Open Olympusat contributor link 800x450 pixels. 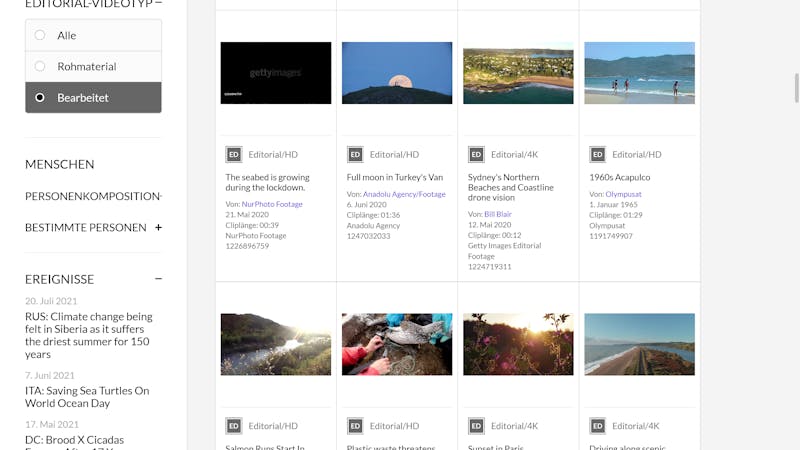point(623,194)
